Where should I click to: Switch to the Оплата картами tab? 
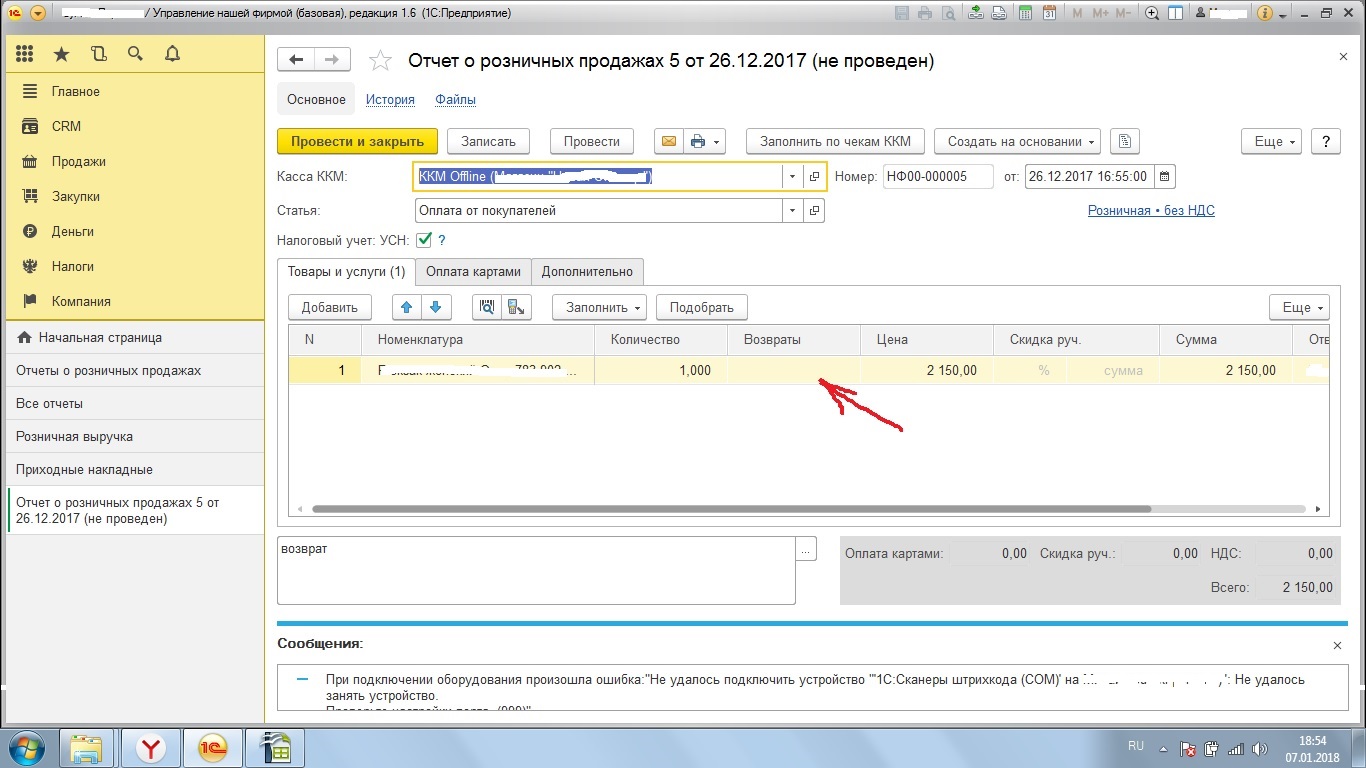(x=473, y=271)
